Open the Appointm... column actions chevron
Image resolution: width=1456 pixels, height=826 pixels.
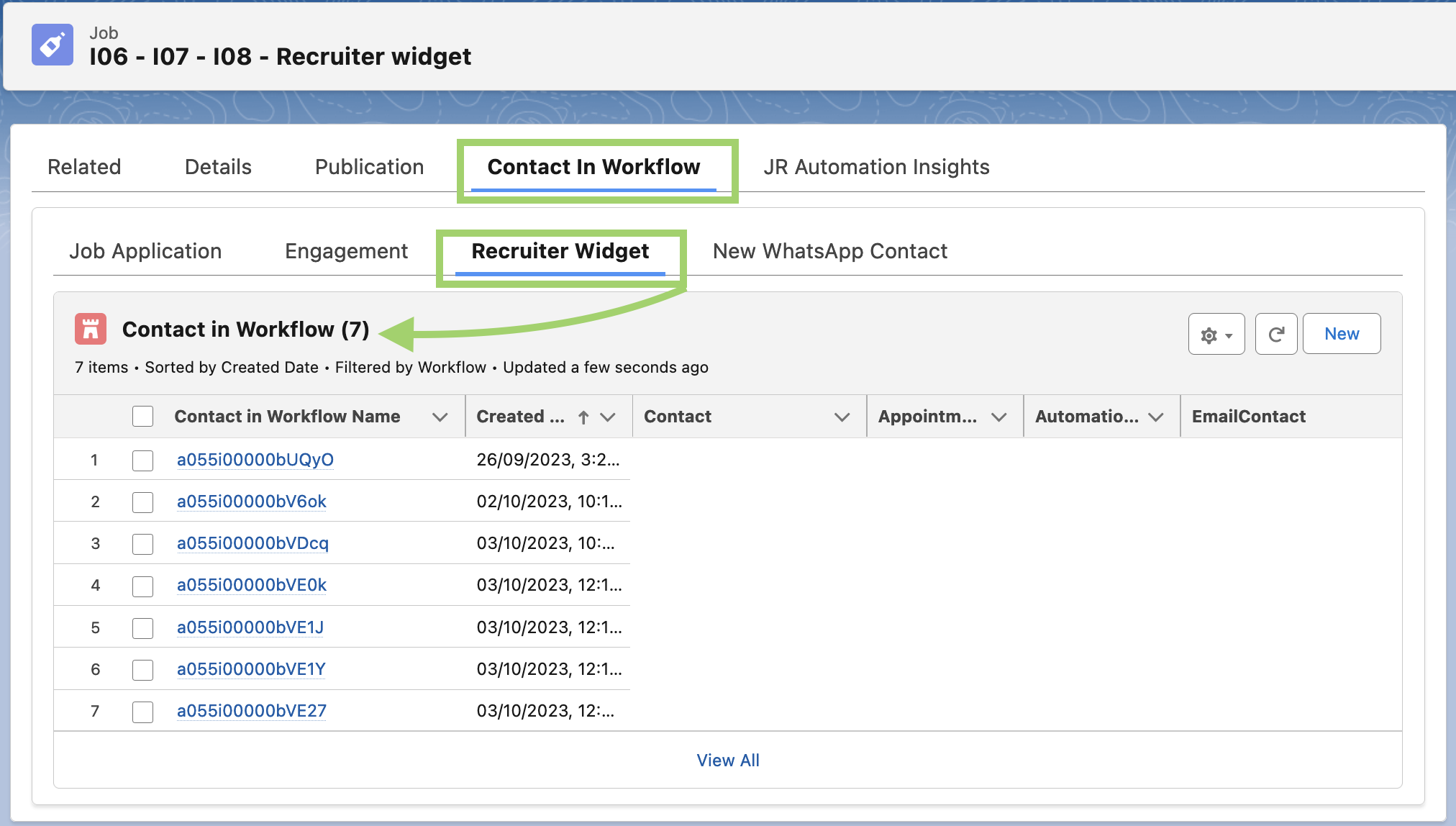(998, 417)
